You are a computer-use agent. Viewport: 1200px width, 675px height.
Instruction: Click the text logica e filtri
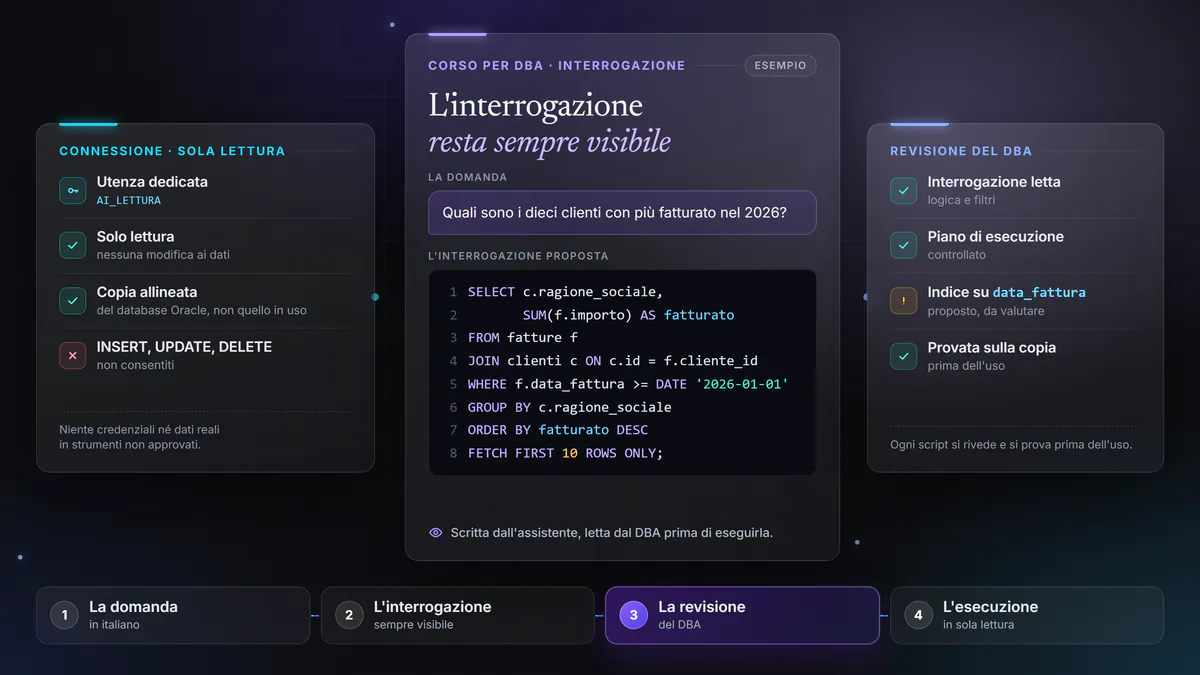[961, 200]
